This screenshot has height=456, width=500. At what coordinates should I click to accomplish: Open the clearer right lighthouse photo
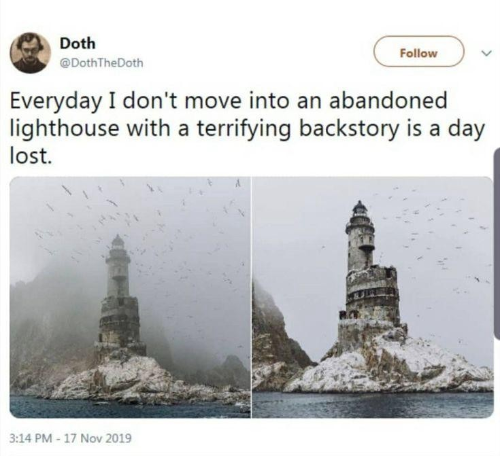373,297
